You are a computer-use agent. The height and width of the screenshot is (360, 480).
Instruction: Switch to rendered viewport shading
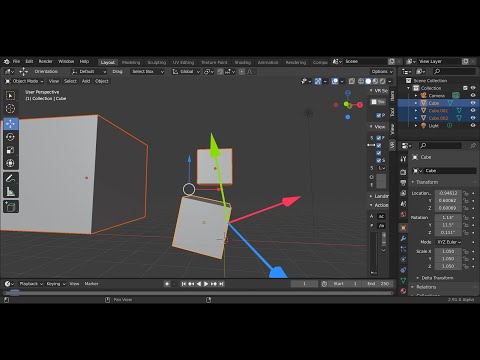383,81
